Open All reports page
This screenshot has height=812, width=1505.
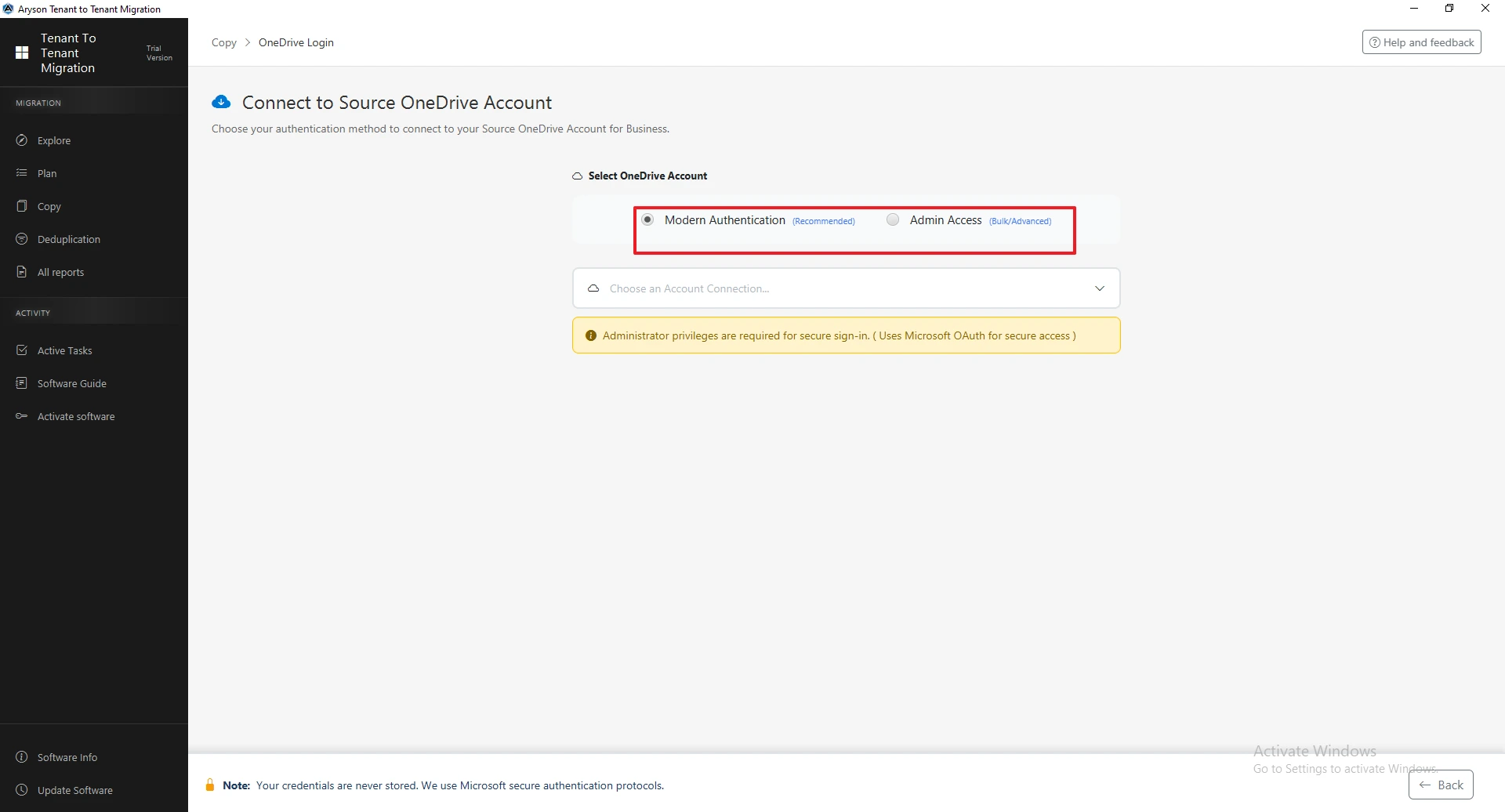pos(94,272)
